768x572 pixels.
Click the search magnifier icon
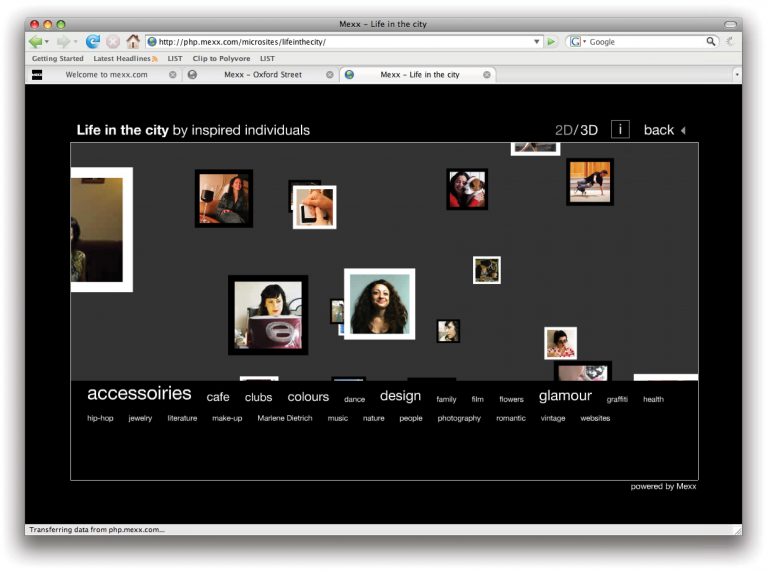711,42
